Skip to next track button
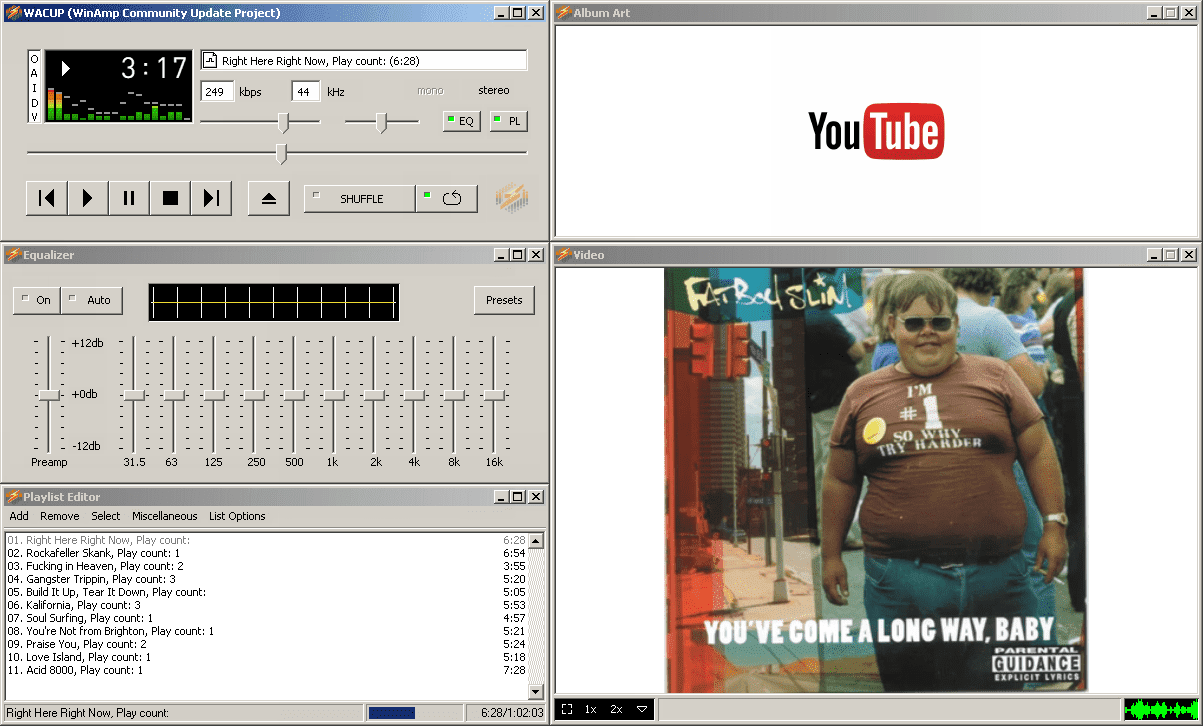 pos(211,198)
